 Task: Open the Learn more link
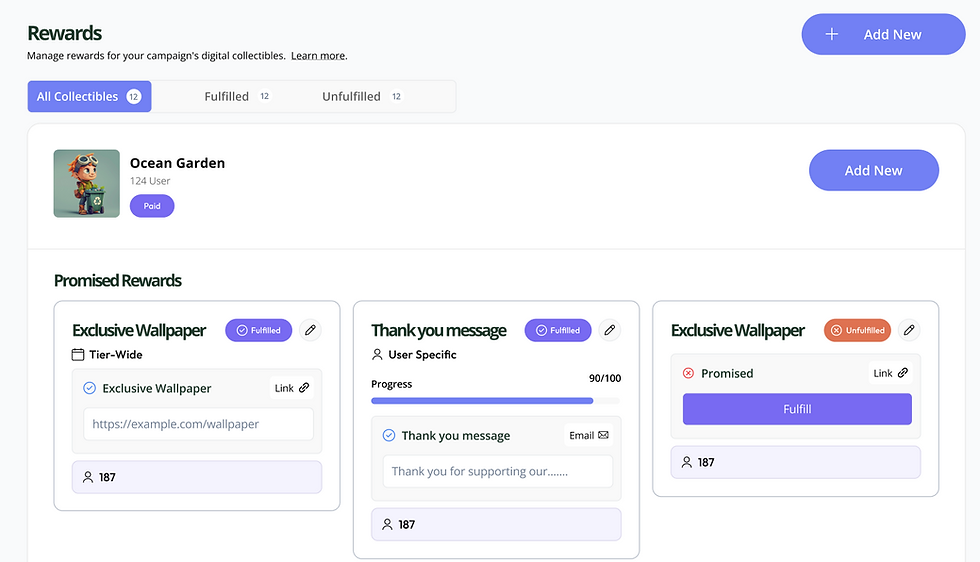click(318, 56)
